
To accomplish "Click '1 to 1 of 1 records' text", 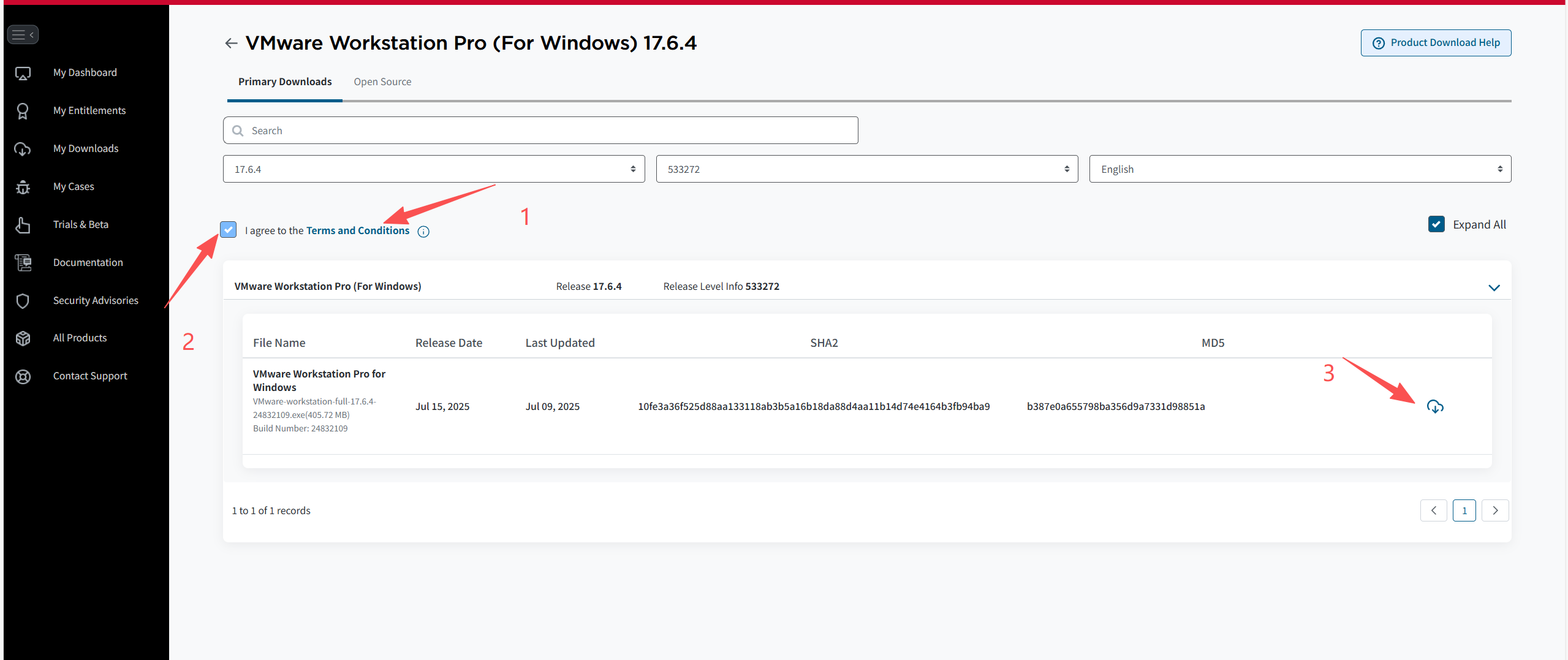I will [x=271, y=510].
